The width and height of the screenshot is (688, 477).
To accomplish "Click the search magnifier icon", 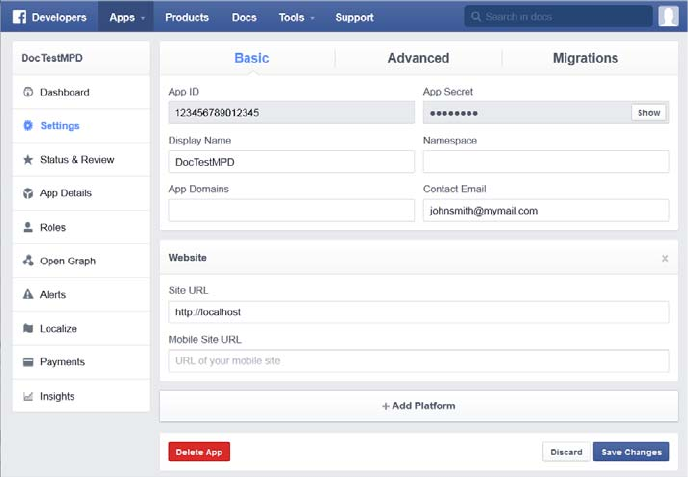I will [x=476, y=17].
